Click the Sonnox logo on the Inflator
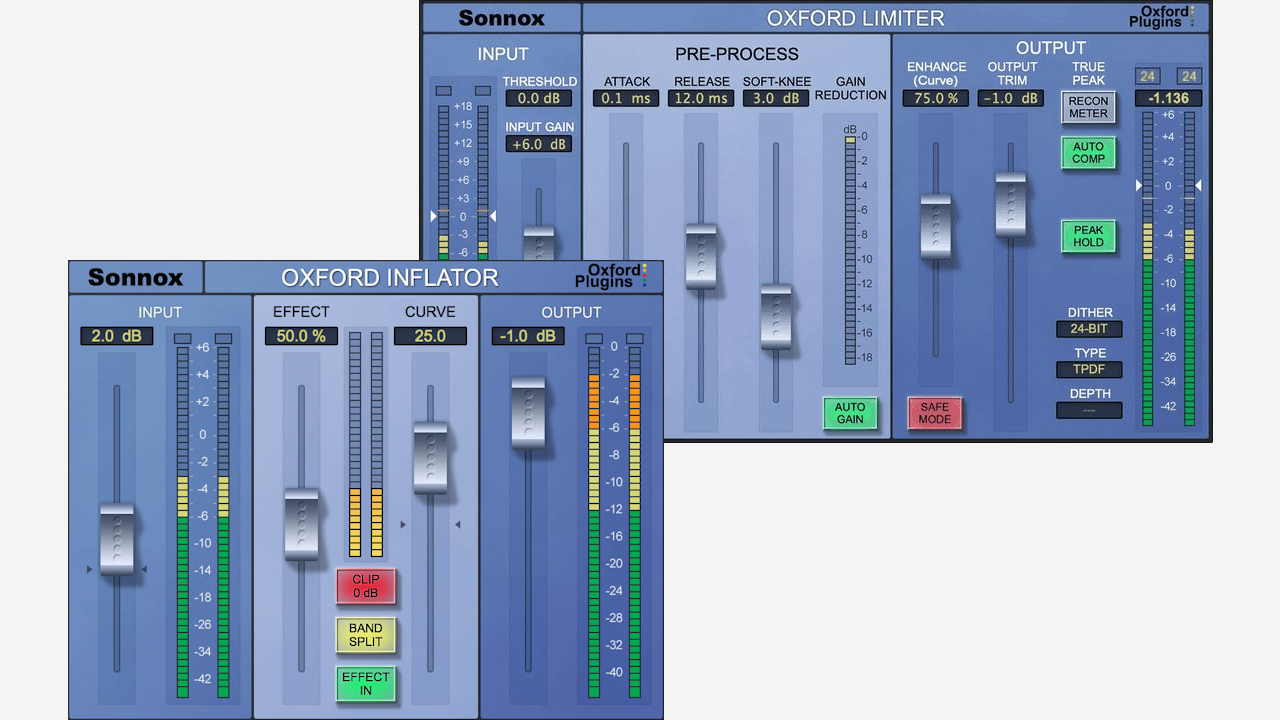Screen dimensions: 1280x720 [x=135, y=278]
